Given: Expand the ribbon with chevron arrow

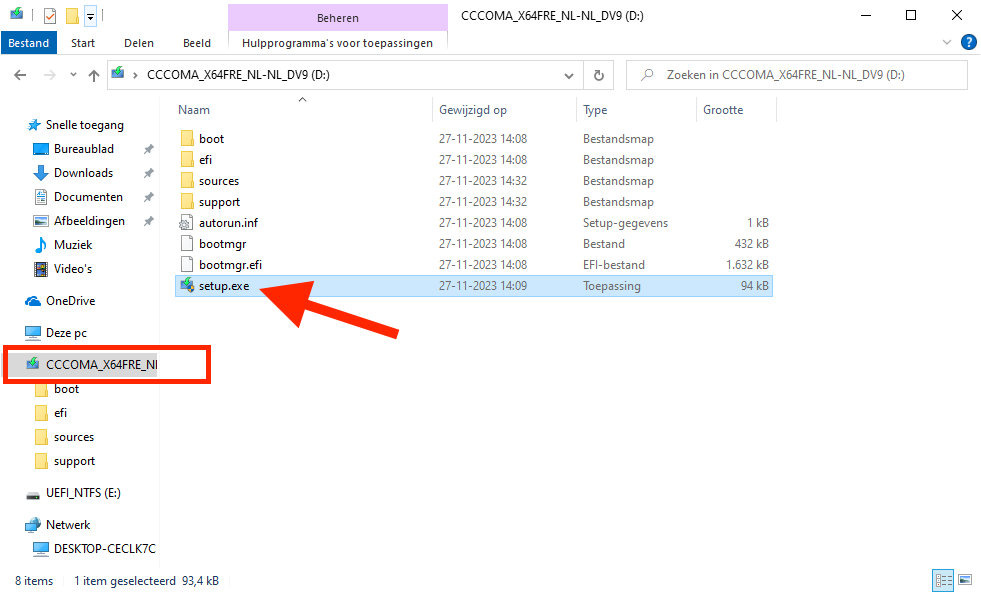Looking at the screenshot, I should [x=948, y=43].
